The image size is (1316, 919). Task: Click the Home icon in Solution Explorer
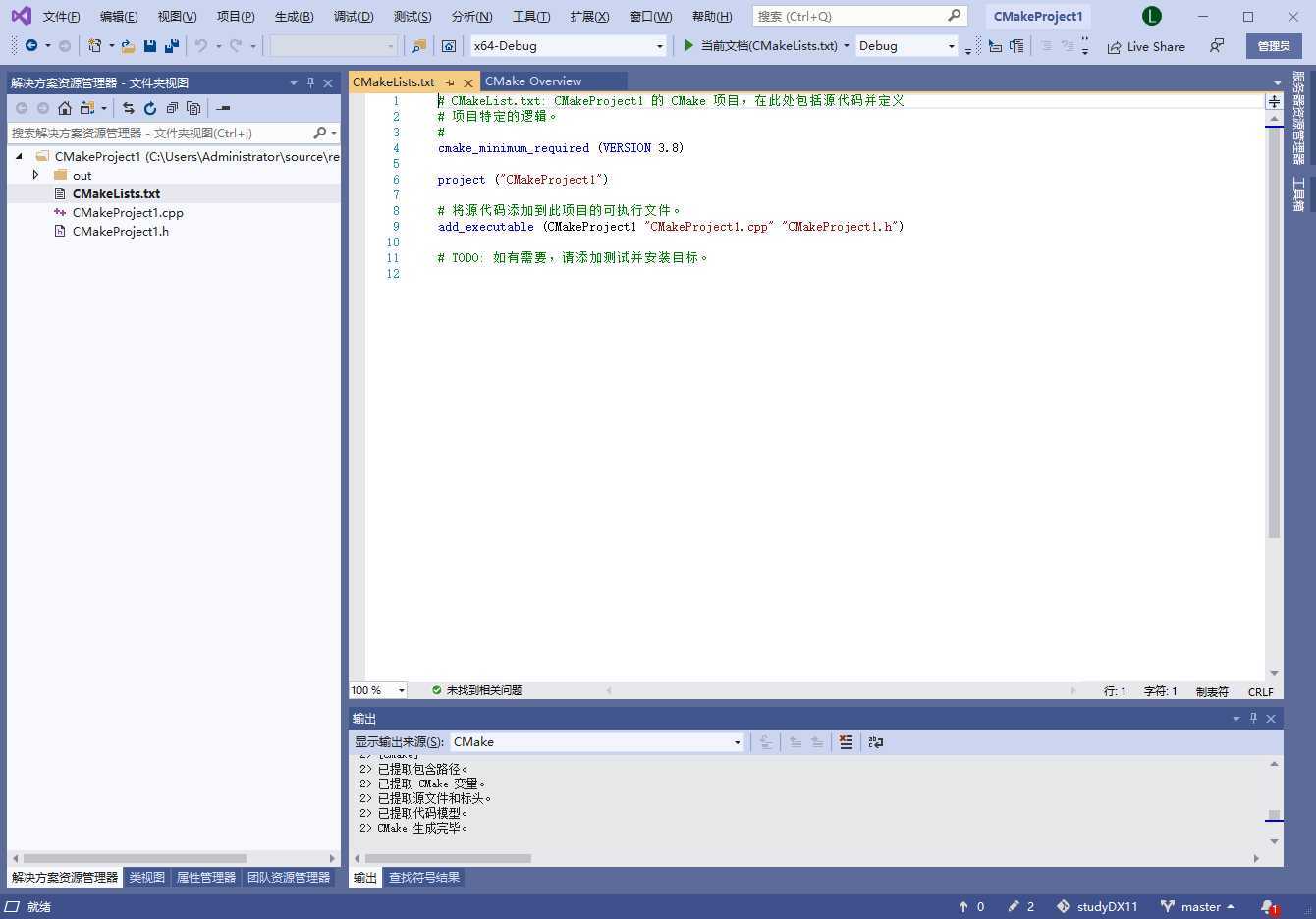click(65, 108)
